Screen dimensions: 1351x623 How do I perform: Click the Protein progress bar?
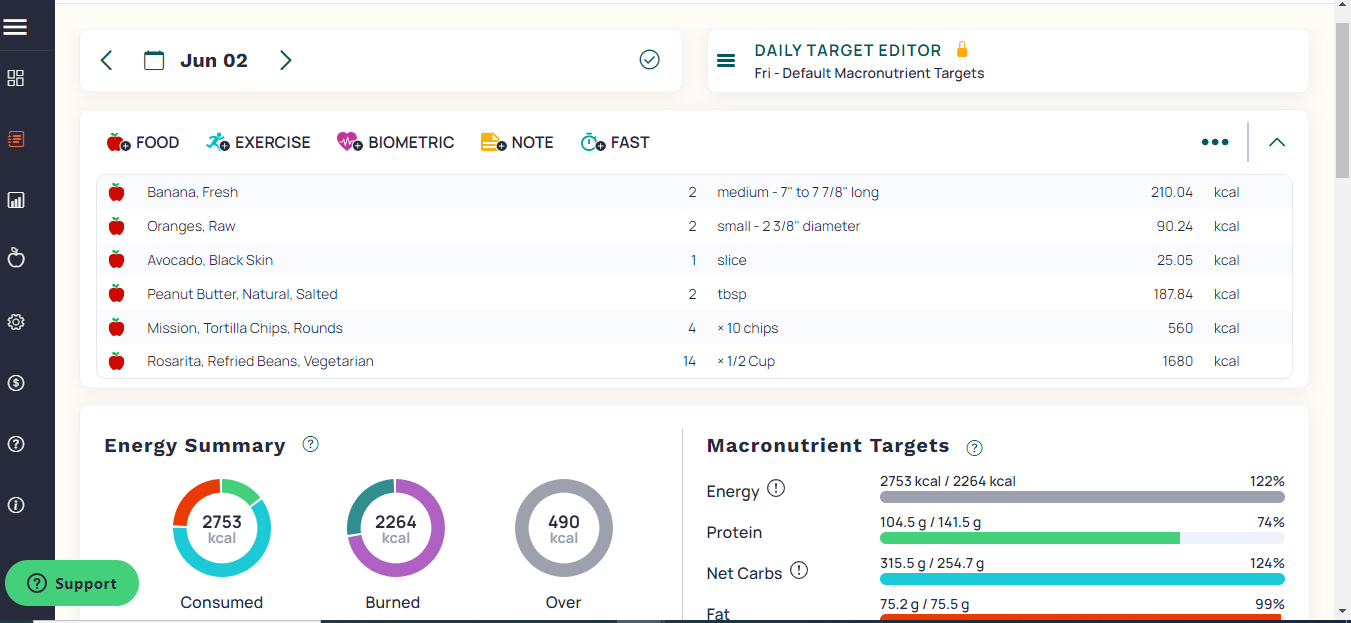pos(1081,538)
